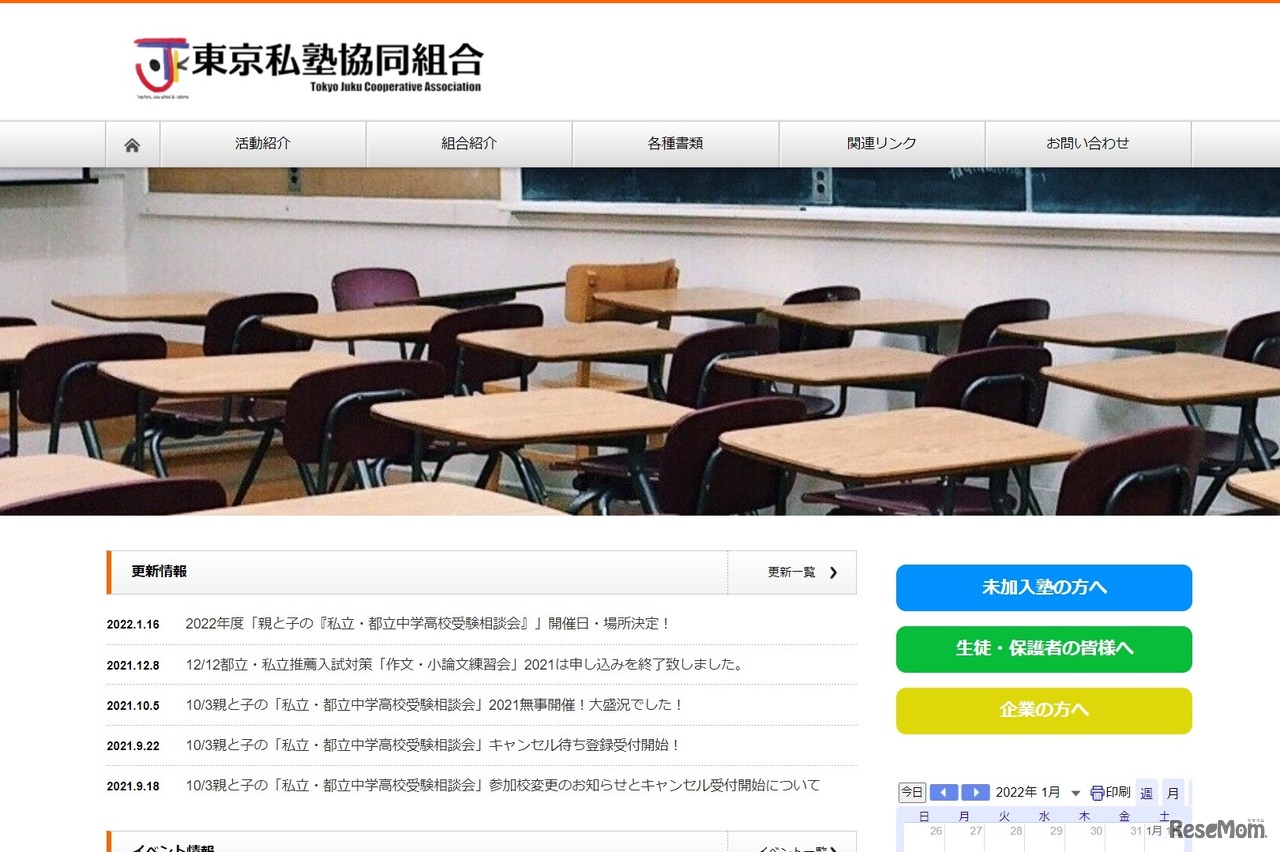Open the 関連リンク menu
Viewport: 1280px width, 852px height.
882,144
